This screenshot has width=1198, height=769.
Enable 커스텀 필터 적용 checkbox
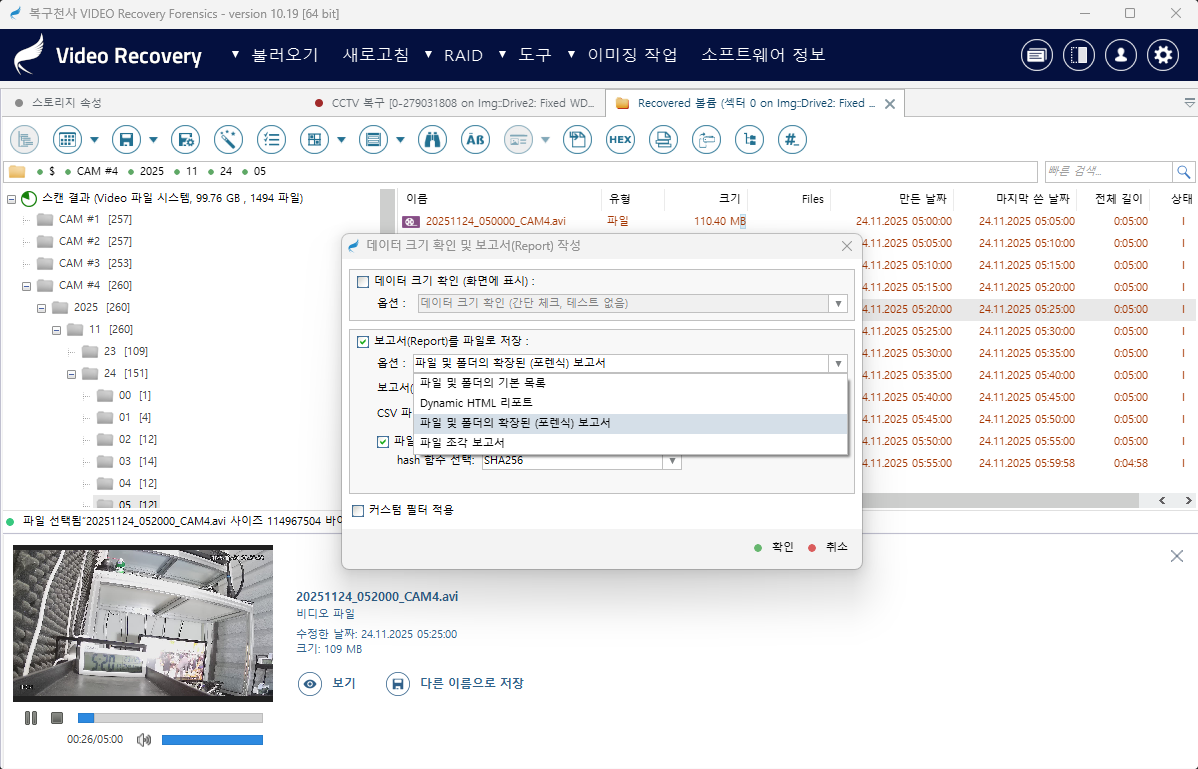[x=358, y=510]
